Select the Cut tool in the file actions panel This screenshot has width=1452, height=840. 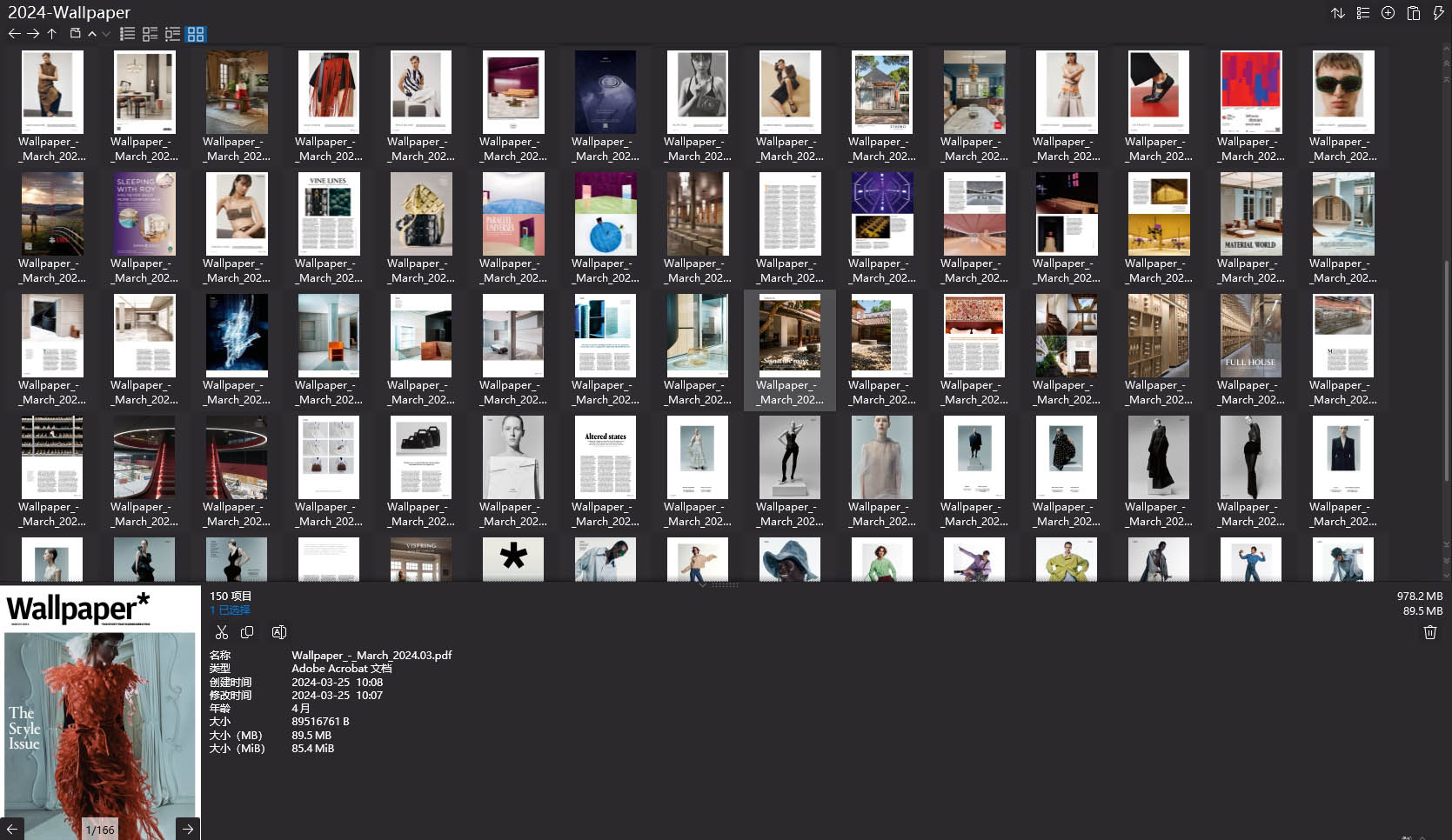(221, 632)
